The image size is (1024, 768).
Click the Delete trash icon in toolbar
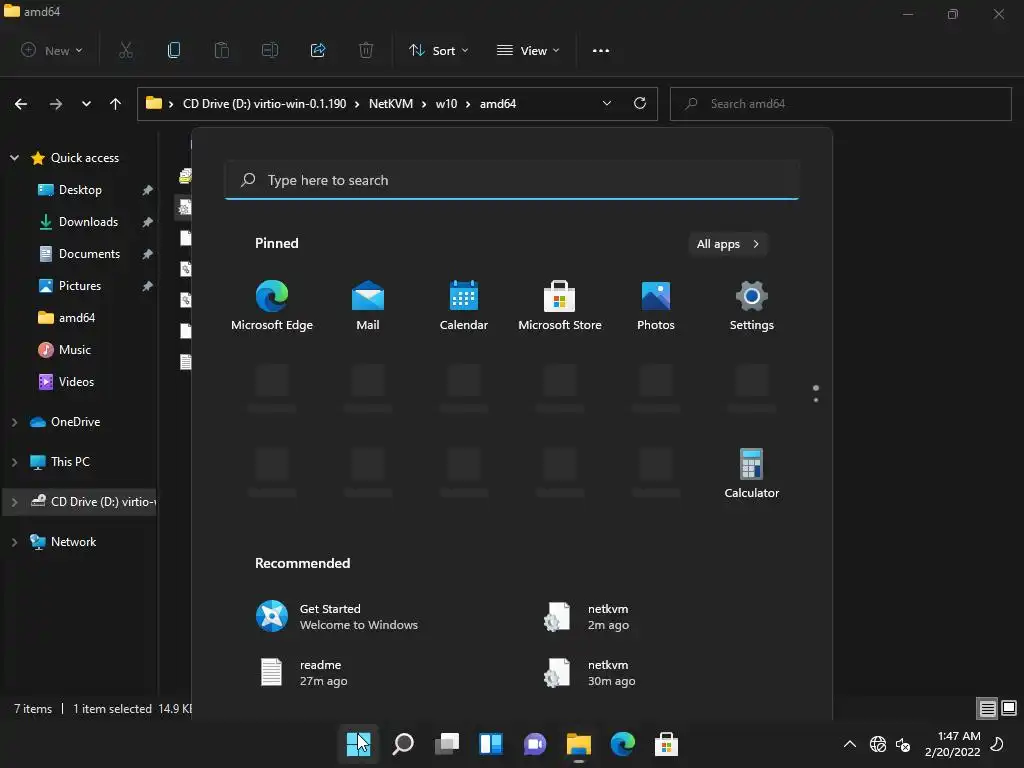tap(366, 50)
